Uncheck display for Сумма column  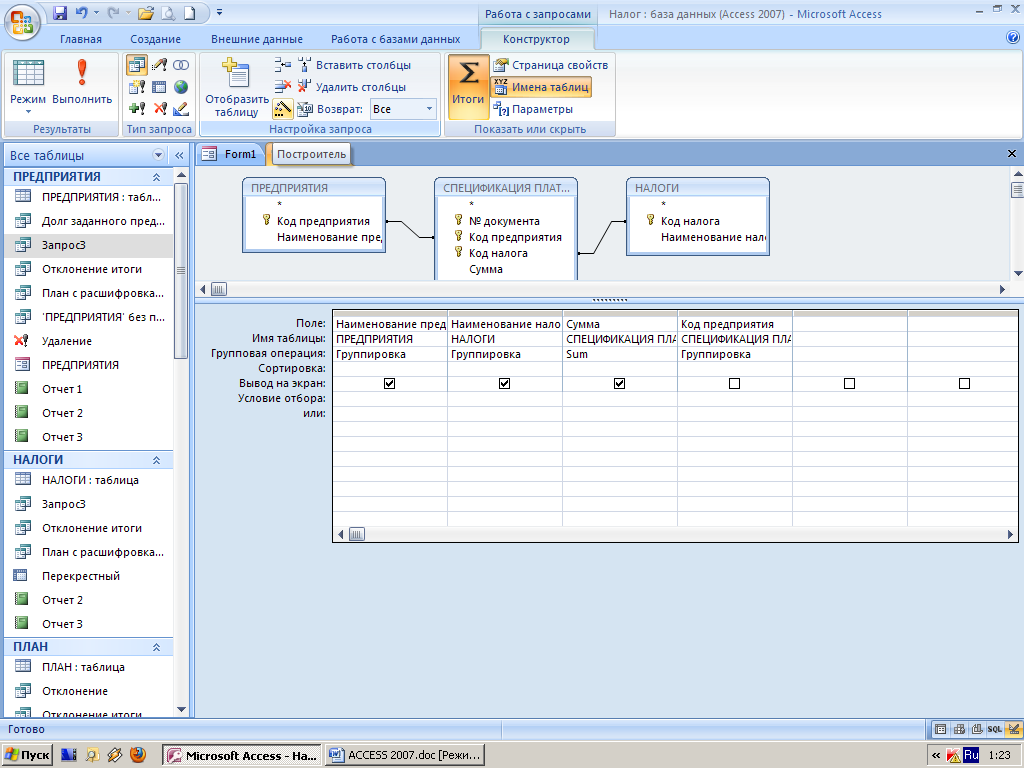tap(619, 383)
